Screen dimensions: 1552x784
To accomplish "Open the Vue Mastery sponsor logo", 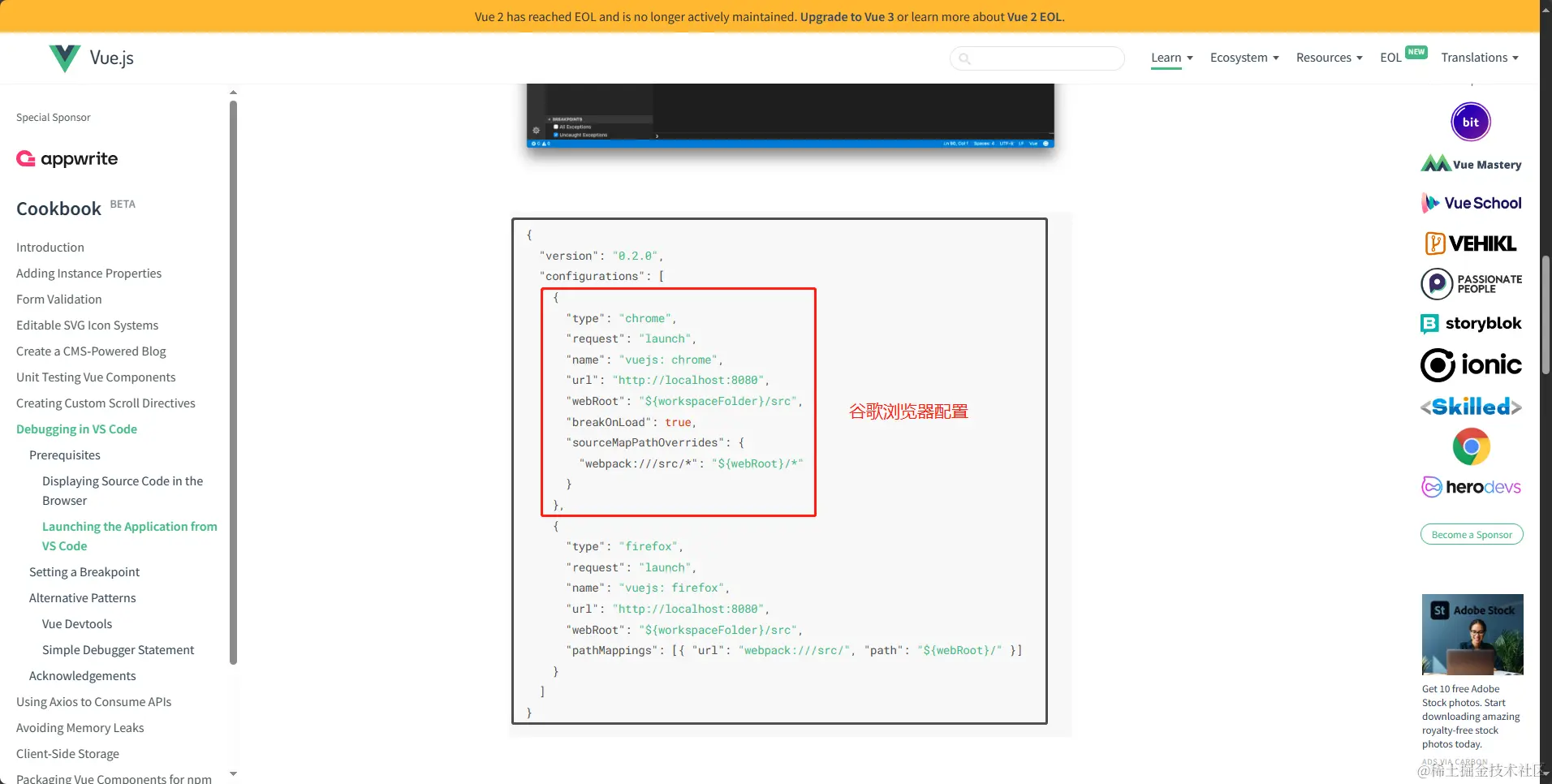I will [1471, 164].
